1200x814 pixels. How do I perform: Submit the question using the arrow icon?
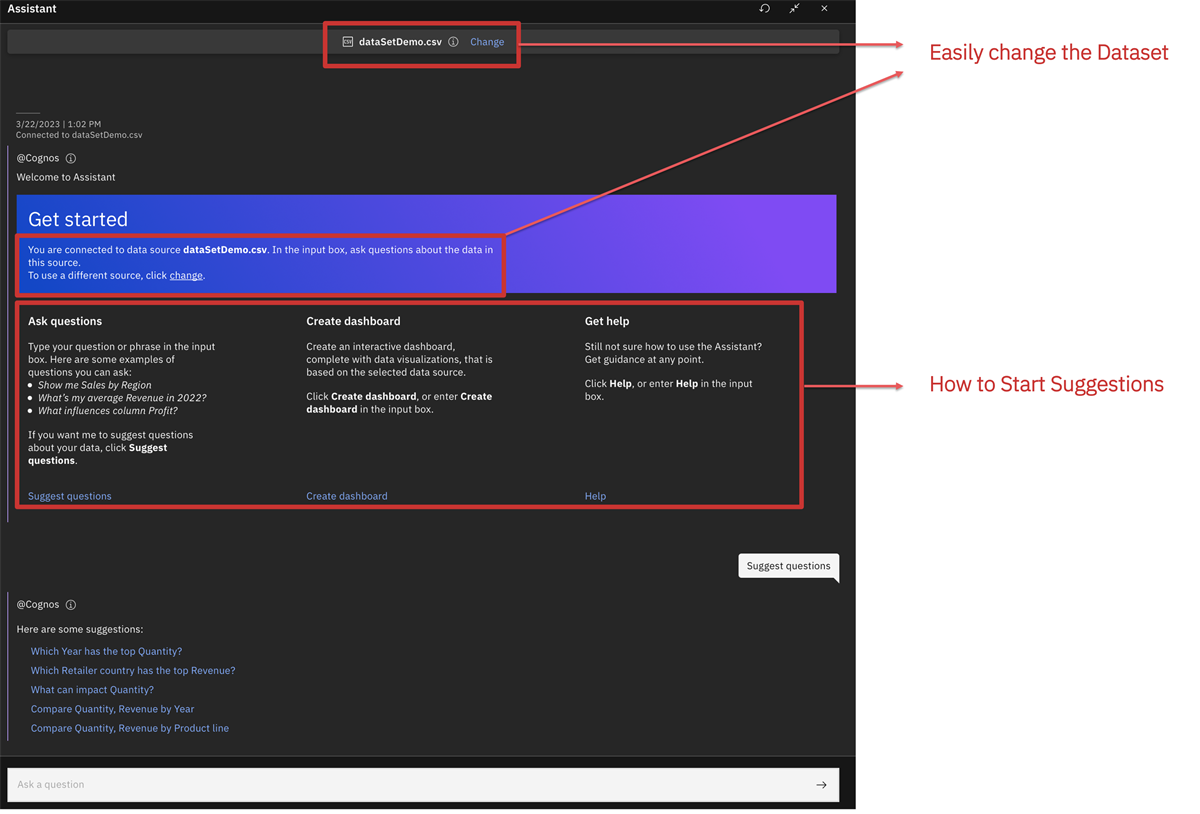click(821, 785)
